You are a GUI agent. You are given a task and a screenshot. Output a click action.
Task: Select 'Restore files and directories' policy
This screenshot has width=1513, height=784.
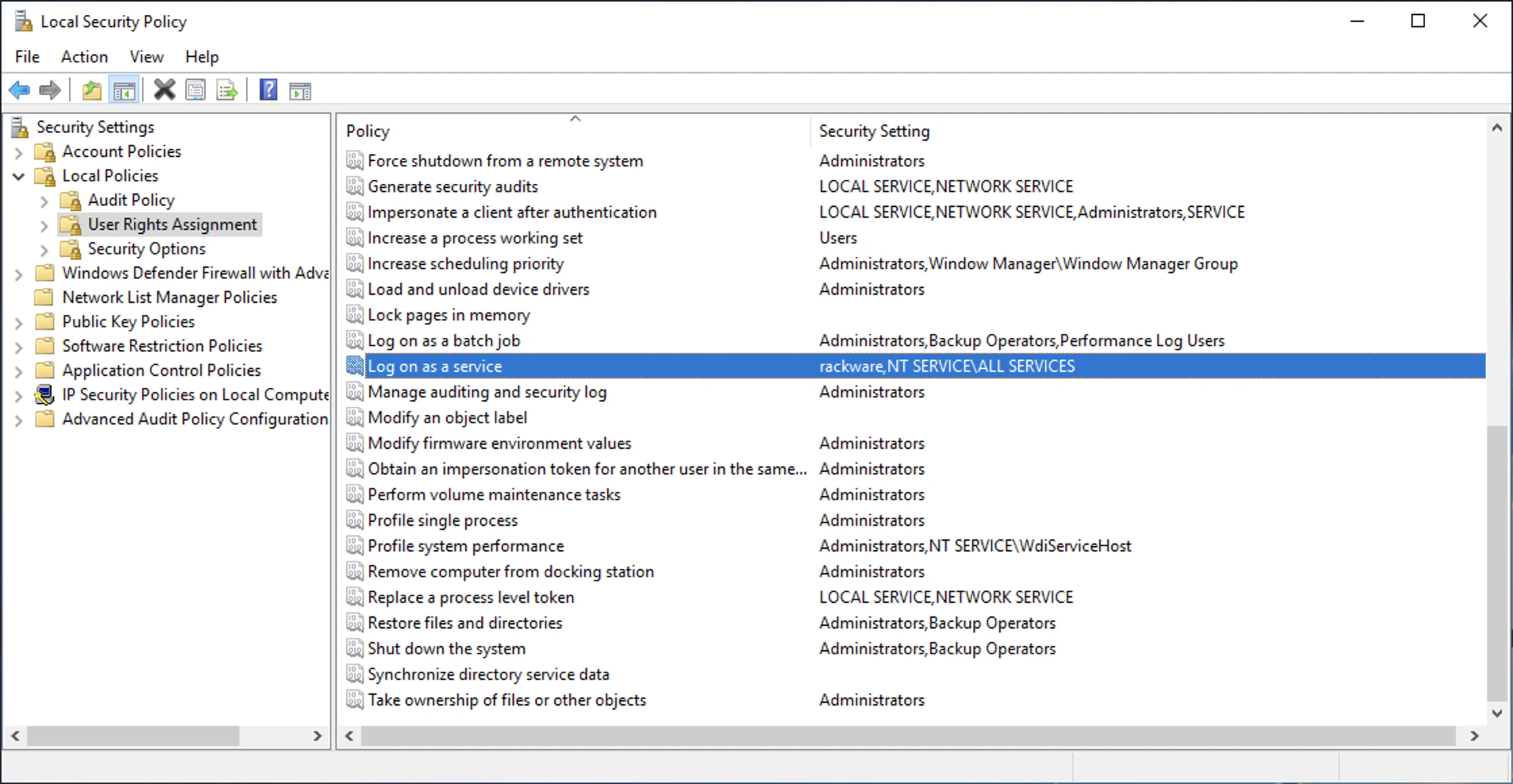464,623
